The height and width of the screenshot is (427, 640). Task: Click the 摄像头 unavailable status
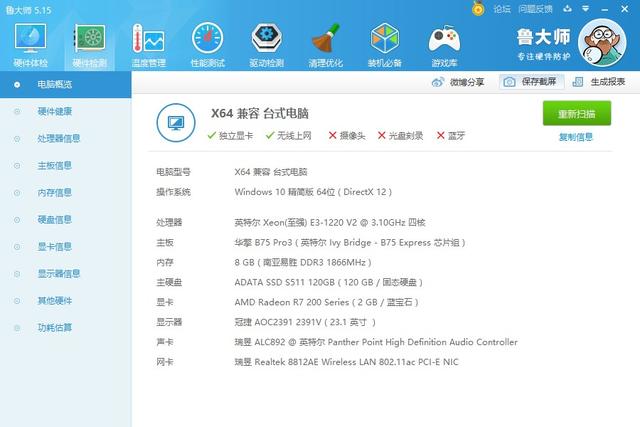347,136
